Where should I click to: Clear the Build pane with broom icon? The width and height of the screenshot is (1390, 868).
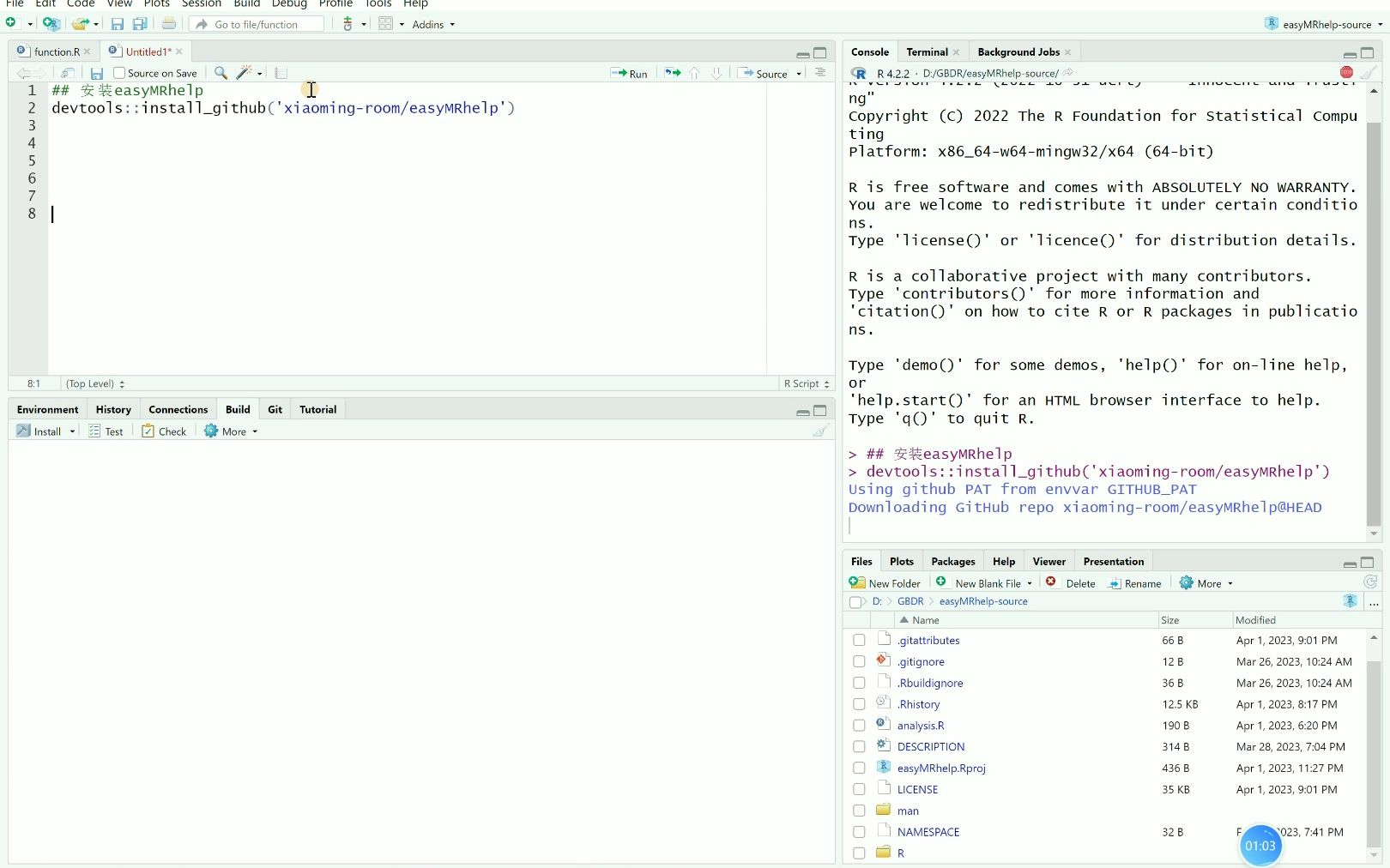[820, 431]
